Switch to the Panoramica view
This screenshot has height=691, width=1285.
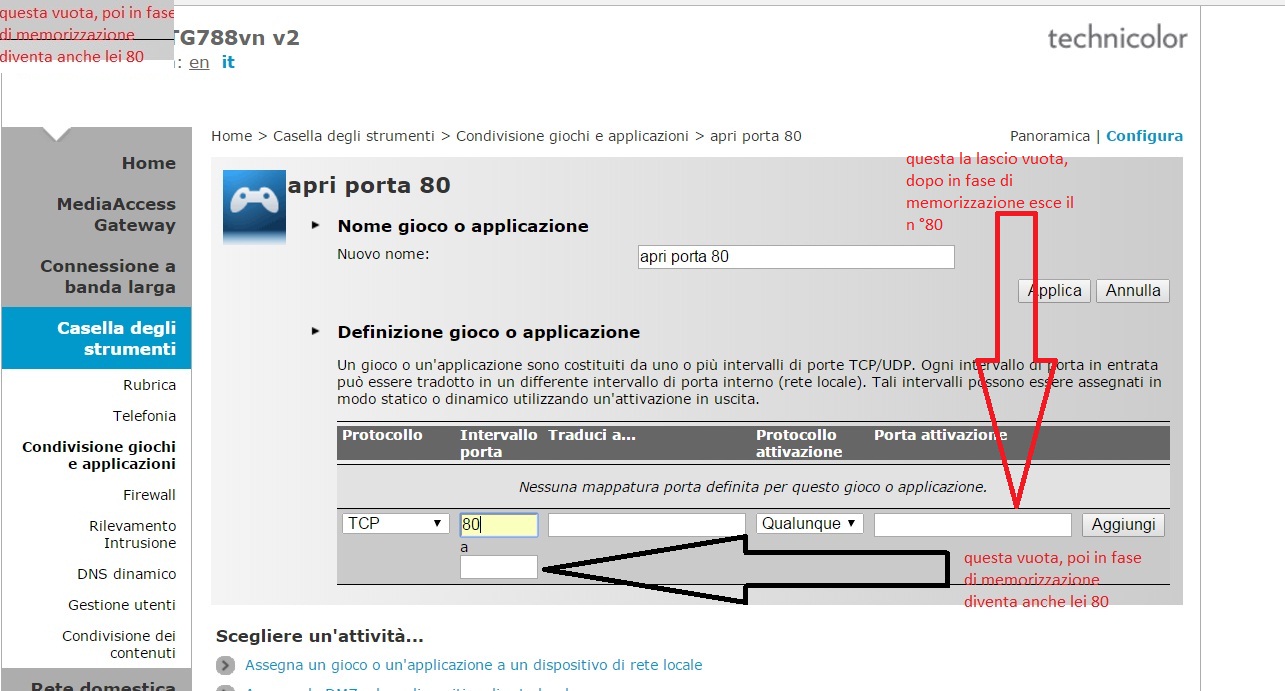pyautogui.click(x=1049, y=136)
